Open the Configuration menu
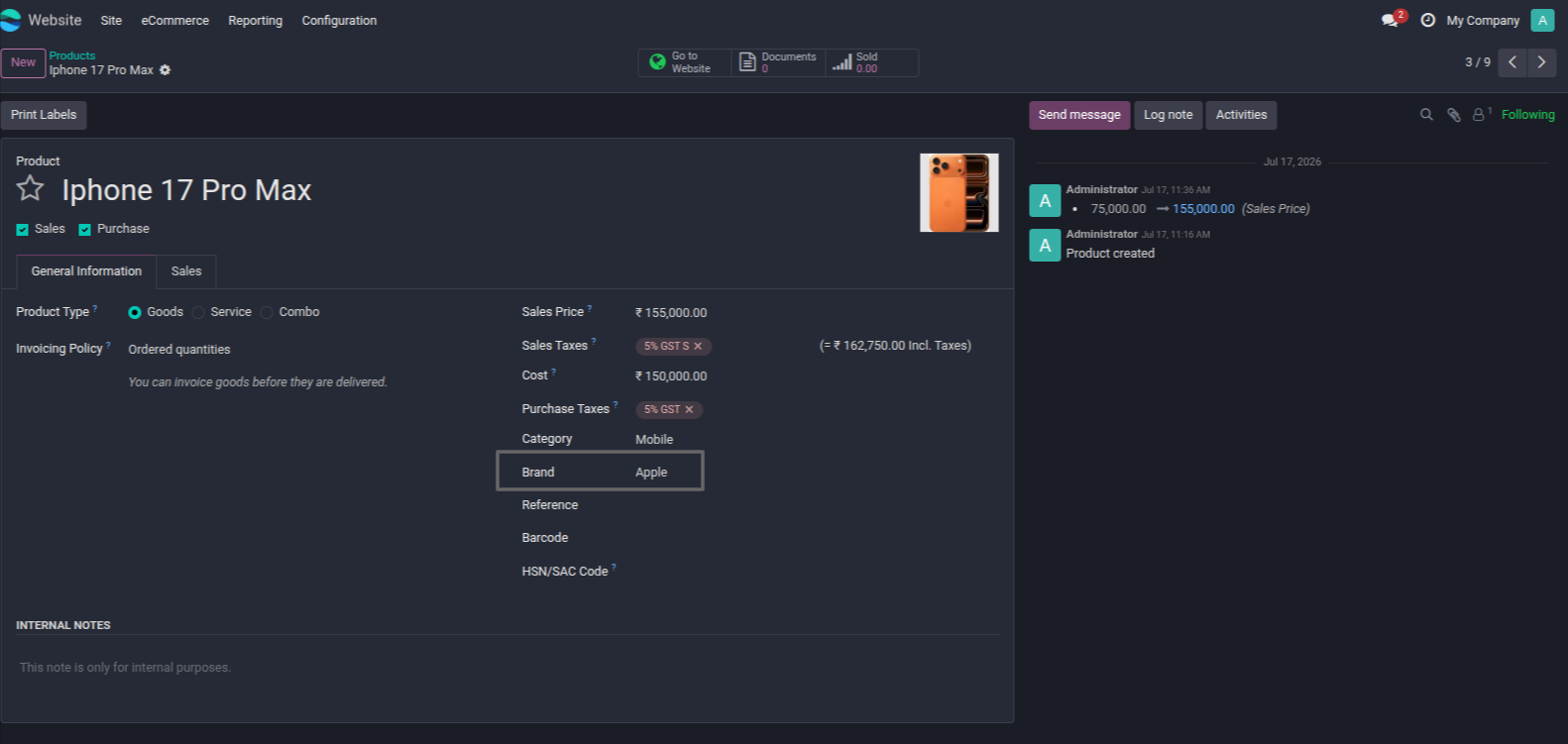The height and width of the screenshot is (744, 1568). click(x=339, y=21)
